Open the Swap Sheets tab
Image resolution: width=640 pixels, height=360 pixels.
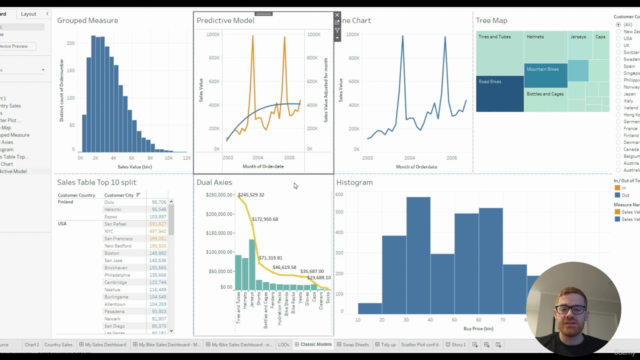353,345
